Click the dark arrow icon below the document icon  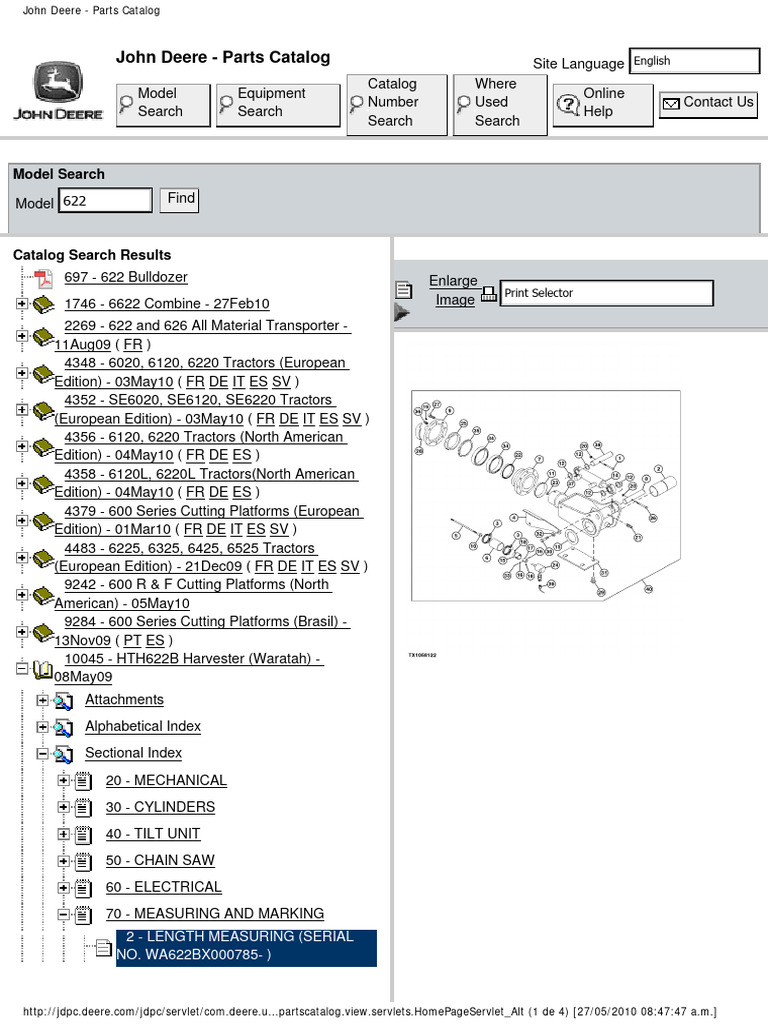click(x=402, y=313)
